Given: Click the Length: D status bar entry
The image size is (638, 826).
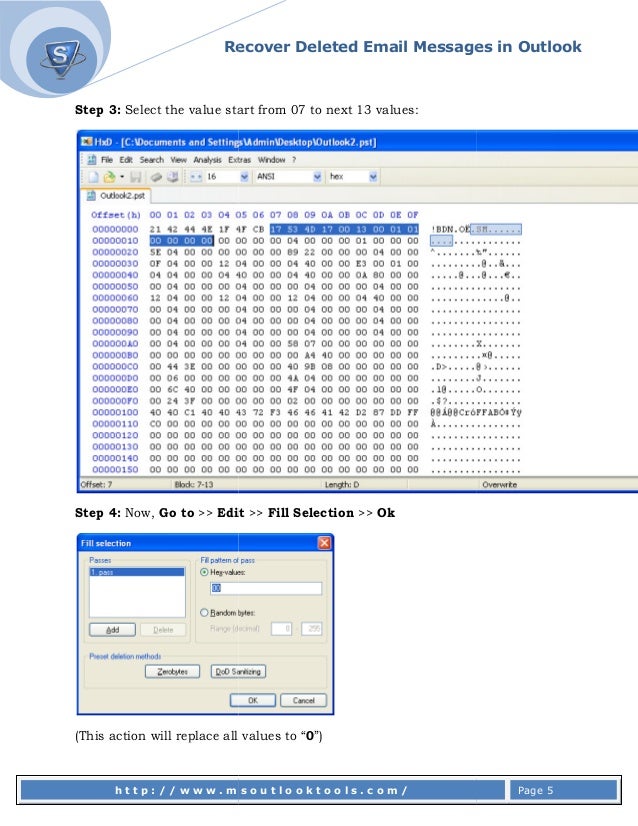Looking at the screenshot, I should point(341,485).
